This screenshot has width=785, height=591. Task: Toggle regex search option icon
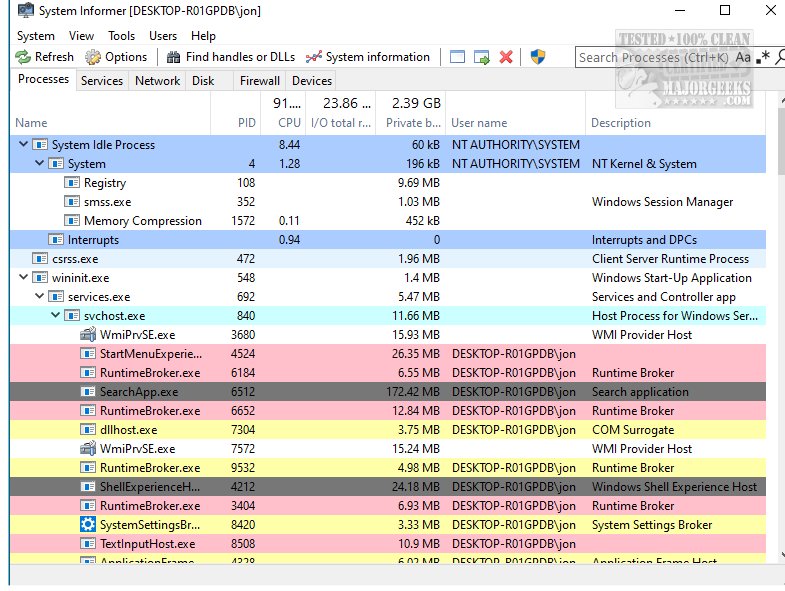[x=764, y=57]
